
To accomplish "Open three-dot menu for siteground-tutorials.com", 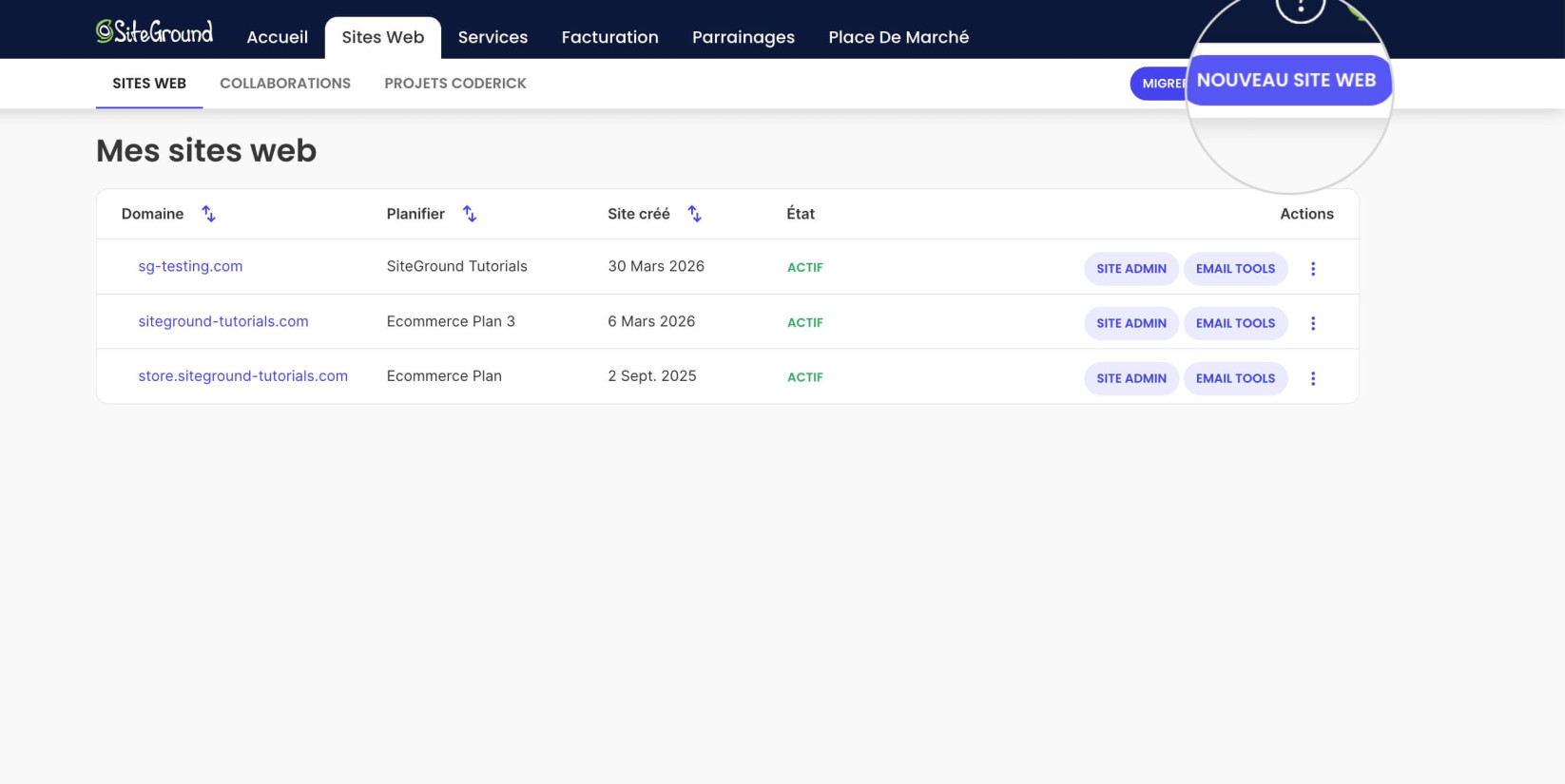I will tap(1313, 323).
